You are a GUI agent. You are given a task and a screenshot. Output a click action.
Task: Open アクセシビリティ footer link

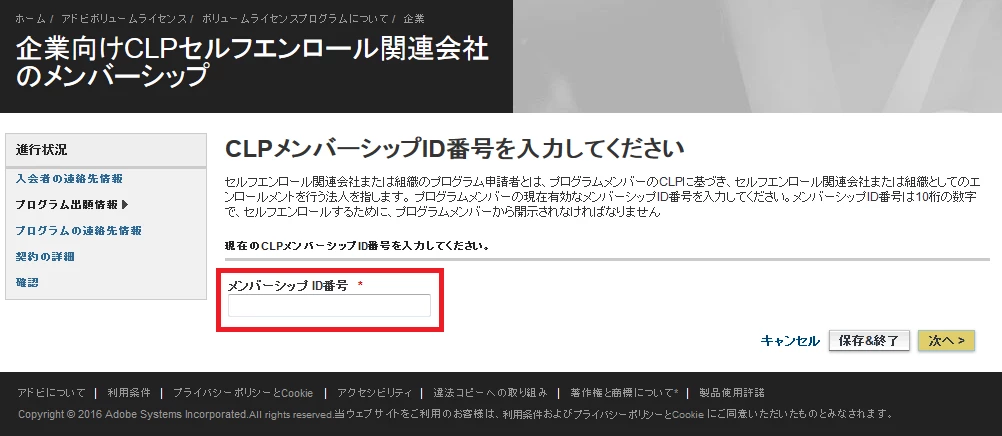pos(374,393)
